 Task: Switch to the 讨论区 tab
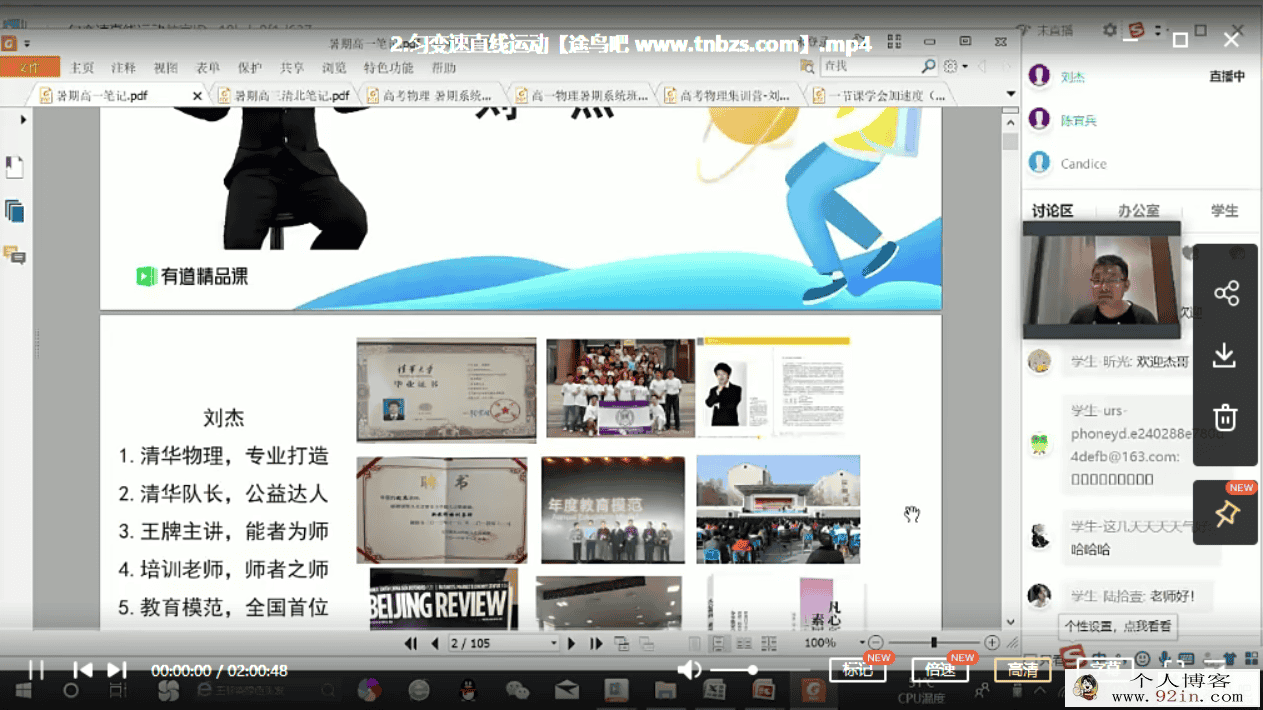click(x=1053, y=211)
